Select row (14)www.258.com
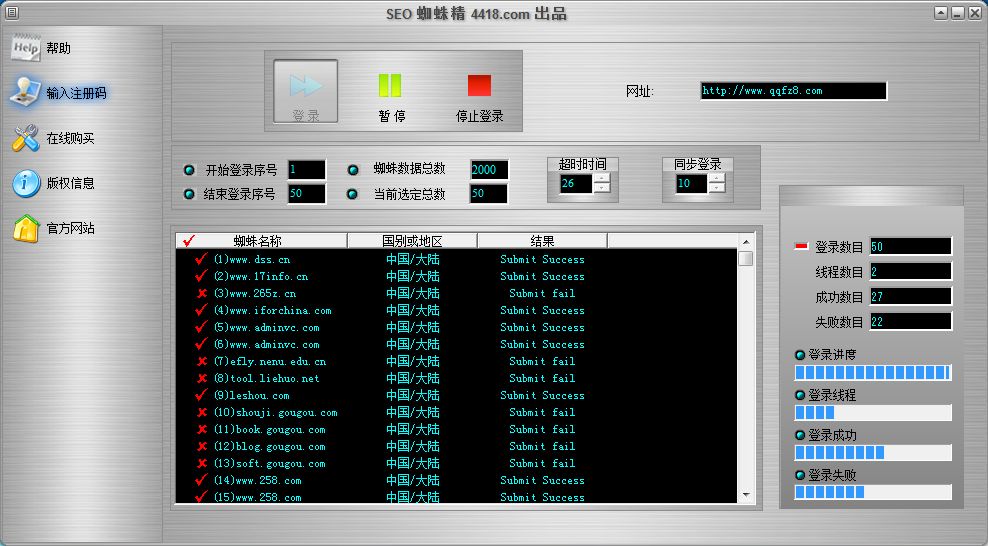988x546 pixels. pos(456,480)
